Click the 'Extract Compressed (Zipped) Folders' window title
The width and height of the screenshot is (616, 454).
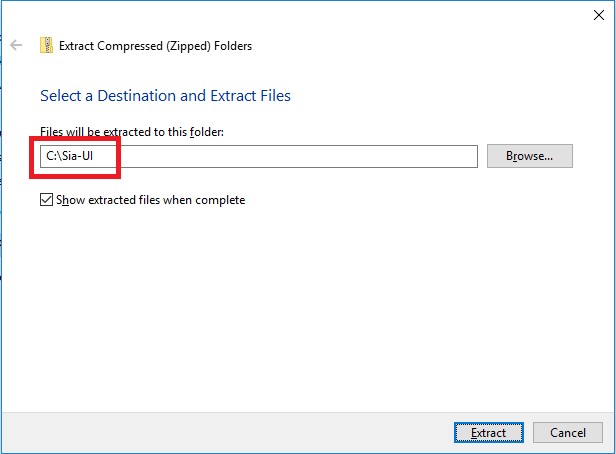coord(155,45)
